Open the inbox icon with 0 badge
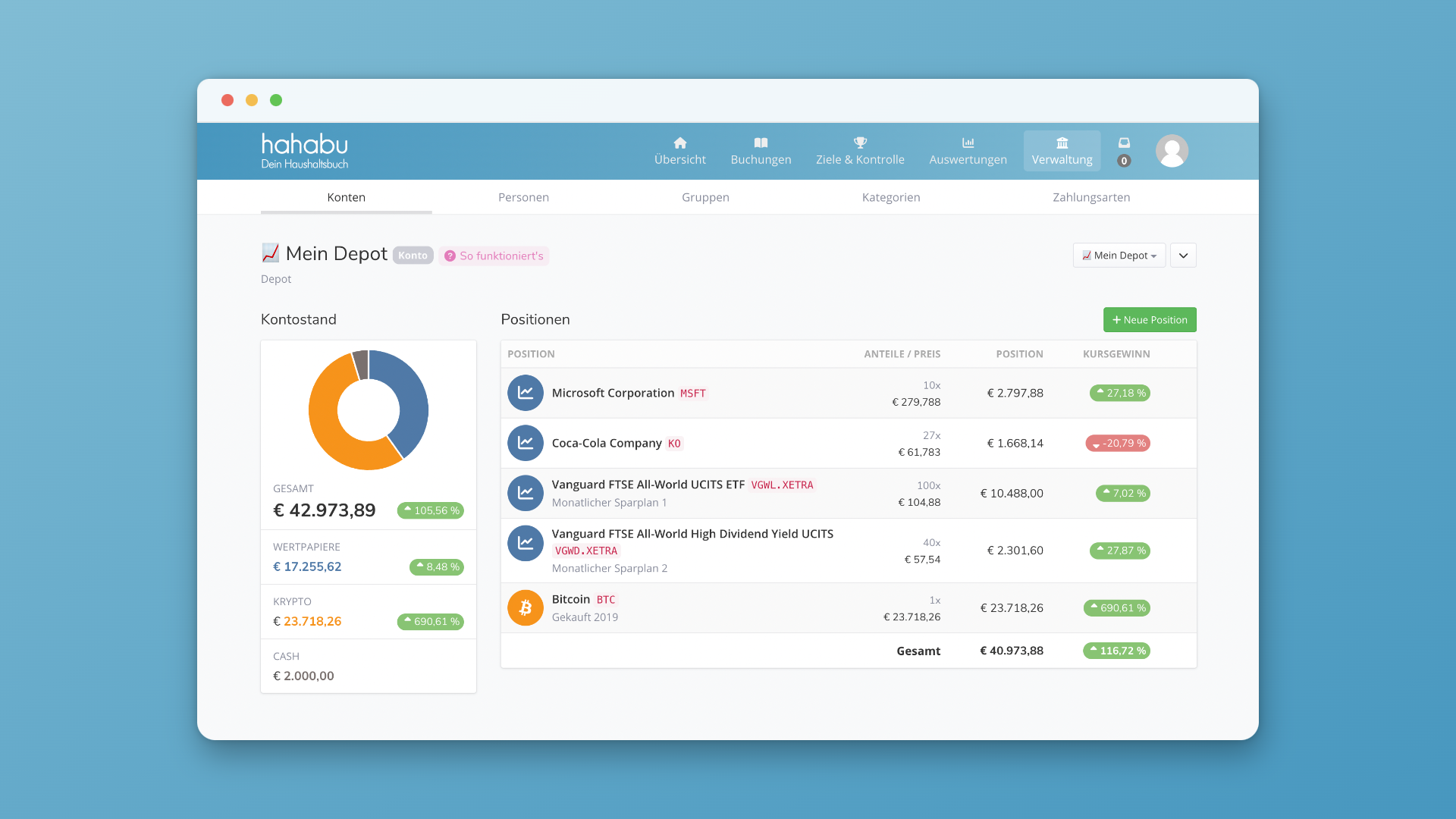This screenshot has height=819, width=1456. [x=1124, y=143]
